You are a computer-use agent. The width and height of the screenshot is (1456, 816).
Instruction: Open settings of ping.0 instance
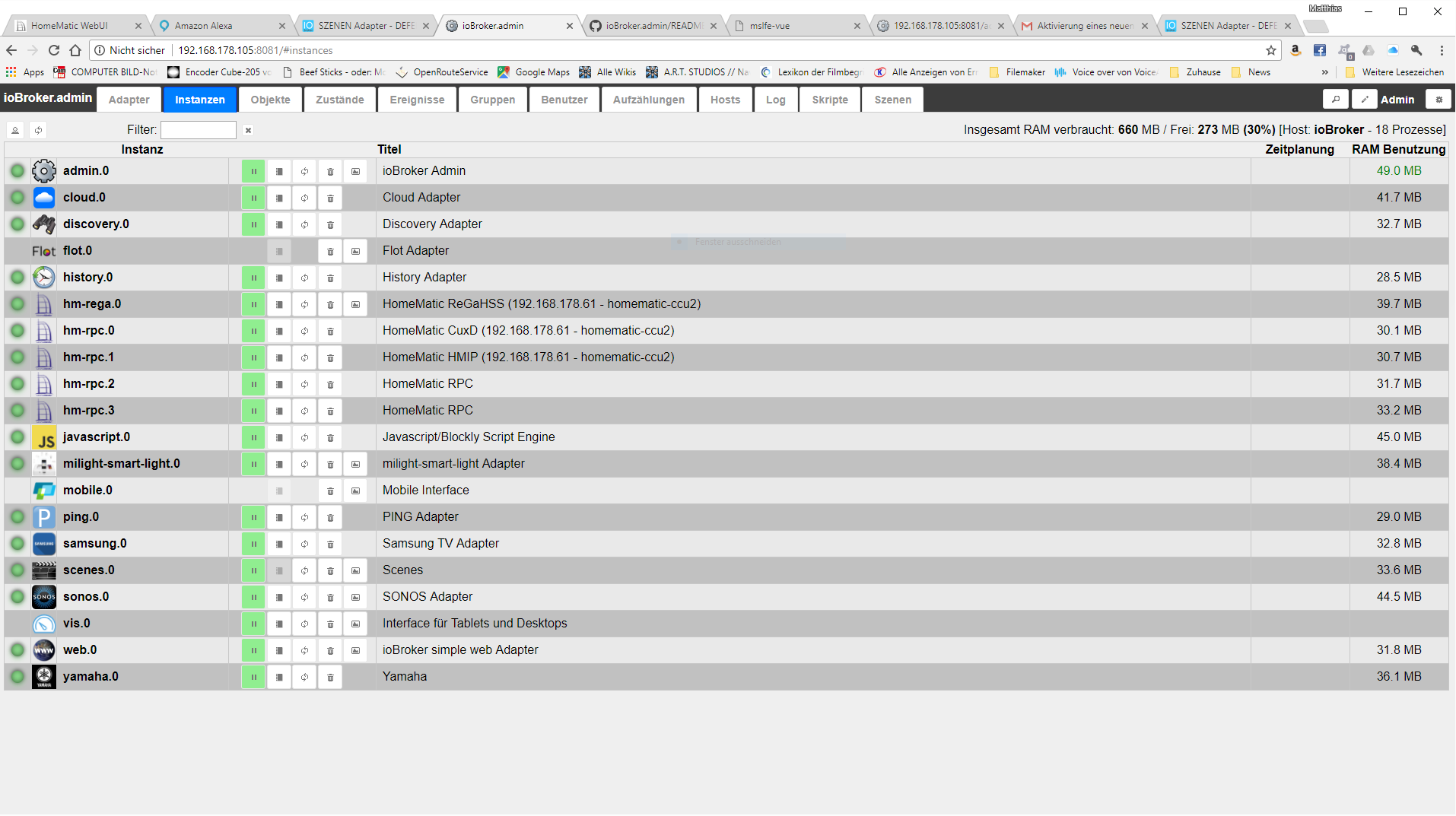coord(279,517)
